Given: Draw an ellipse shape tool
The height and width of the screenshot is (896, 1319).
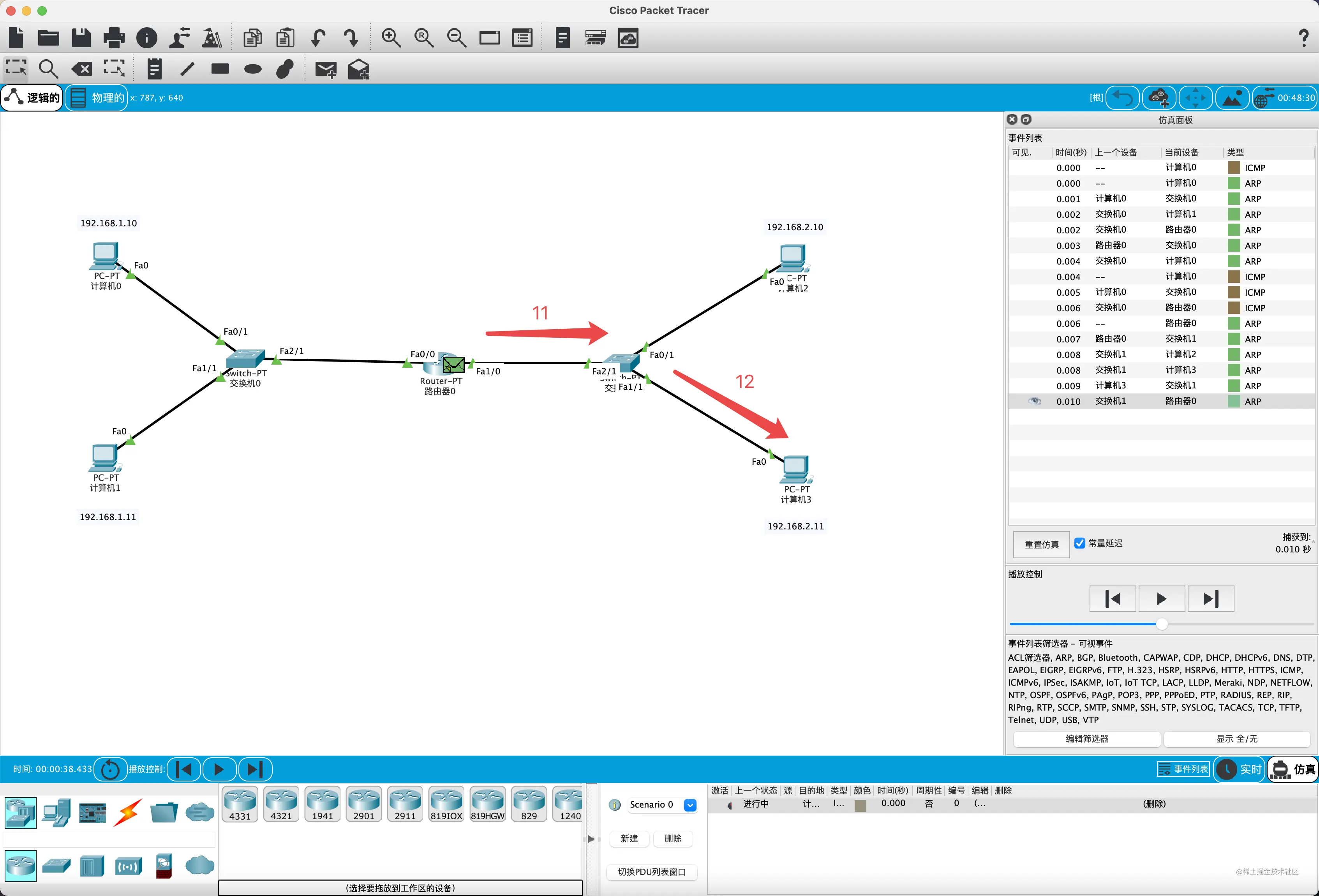Looking at the screenshot, I should (x=252, y=69).
